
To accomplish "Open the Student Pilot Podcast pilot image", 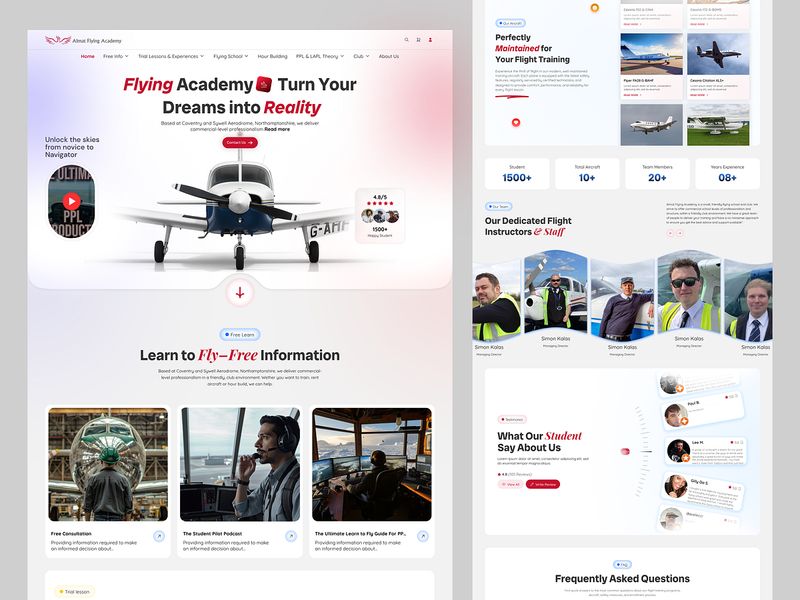I will tap(240, 464).
